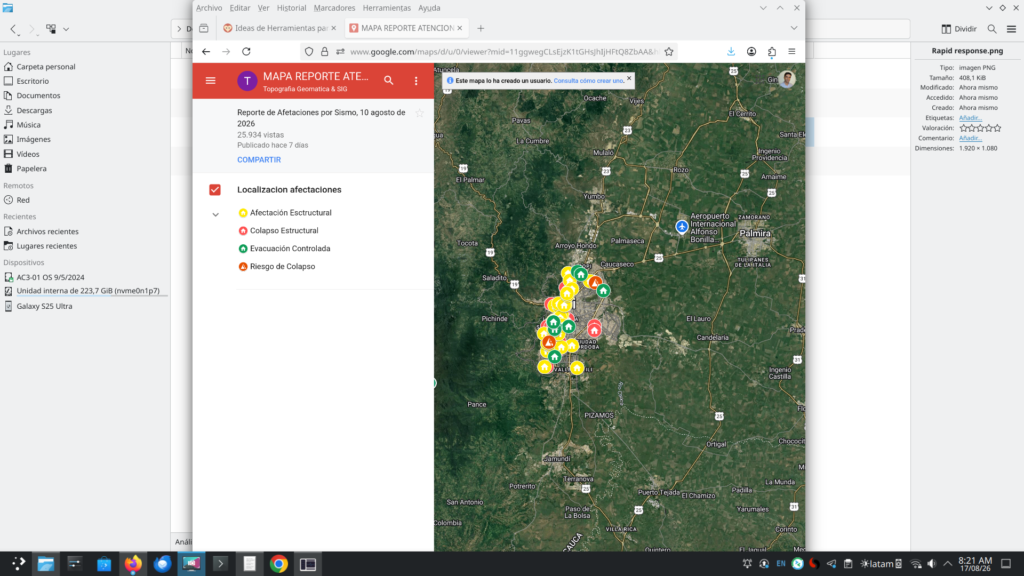
Task: Click the tracking protection shield icon
Action: [309, 52]
